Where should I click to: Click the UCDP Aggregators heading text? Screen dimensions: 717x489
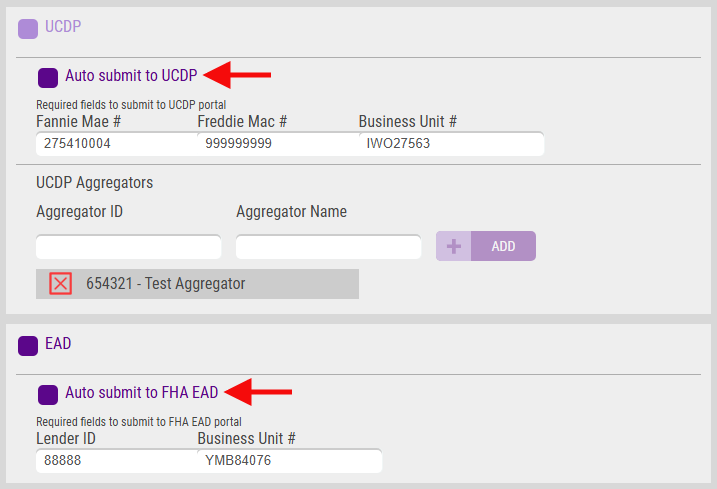[95, 183]
